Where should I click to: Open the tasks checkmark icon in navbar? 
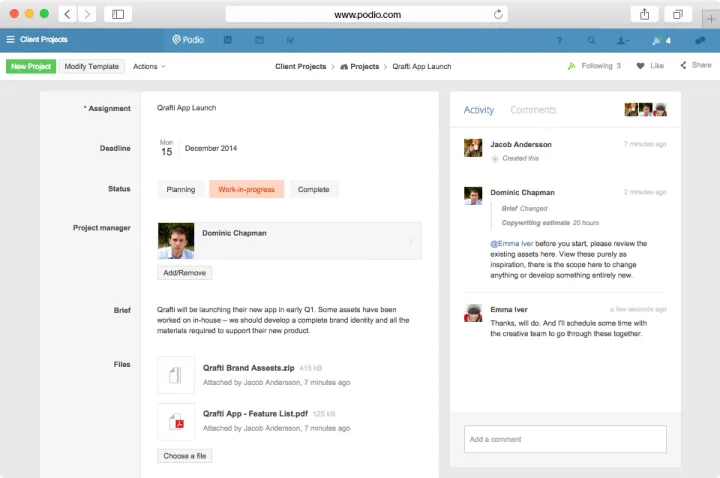(x=290, y=40)
